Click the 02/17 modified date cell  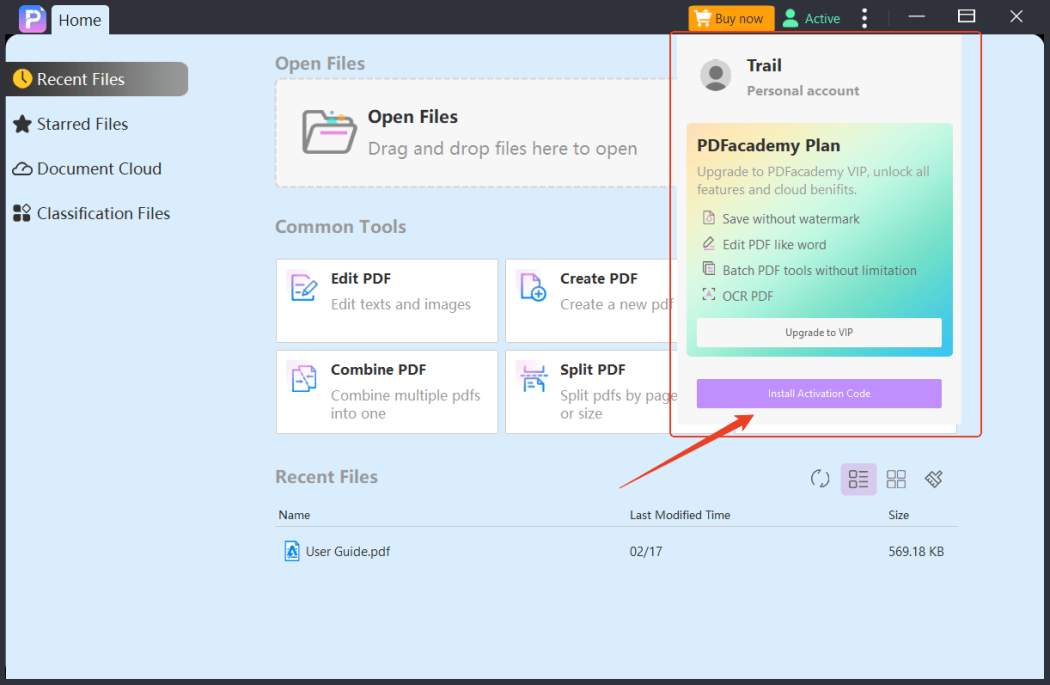point(646,552)
